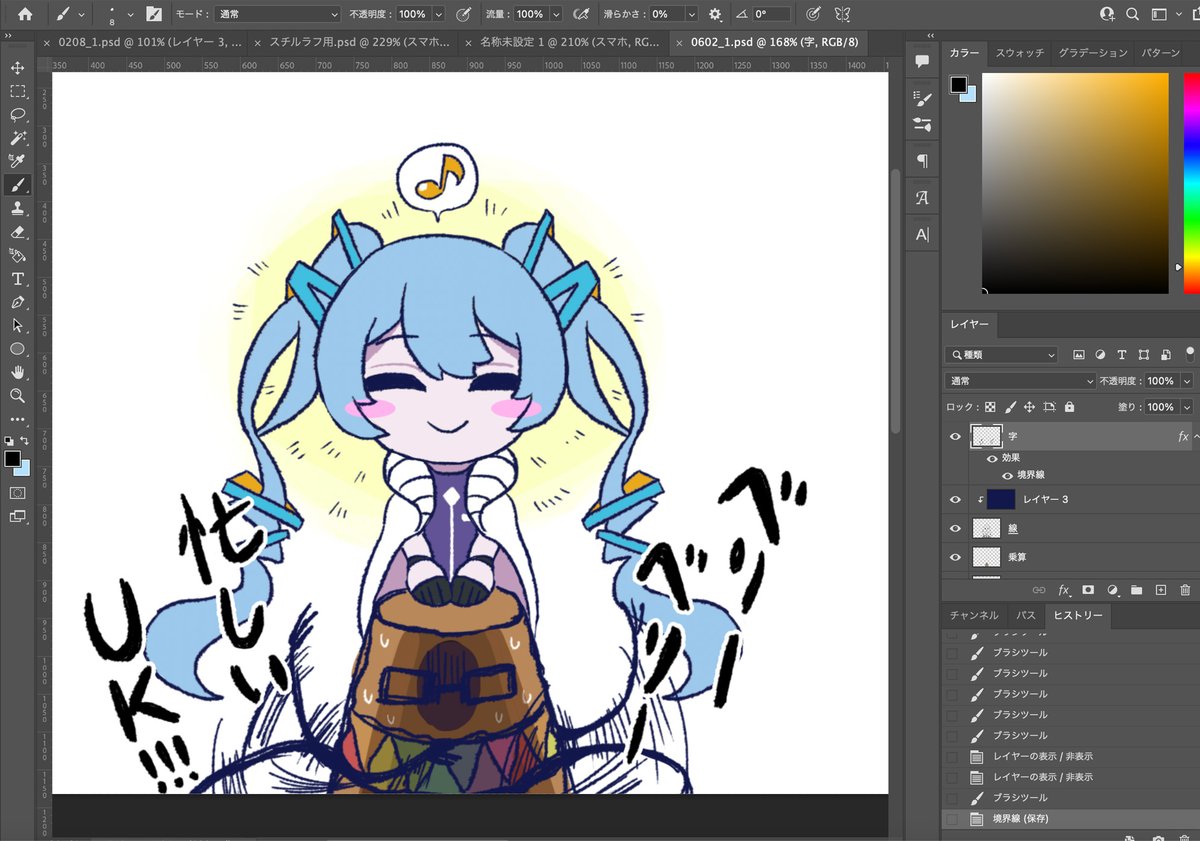Hide the 境界線 stroke effect
Image resolution: width=1200 pixels, height=841 pixels.
(1007, 476)
